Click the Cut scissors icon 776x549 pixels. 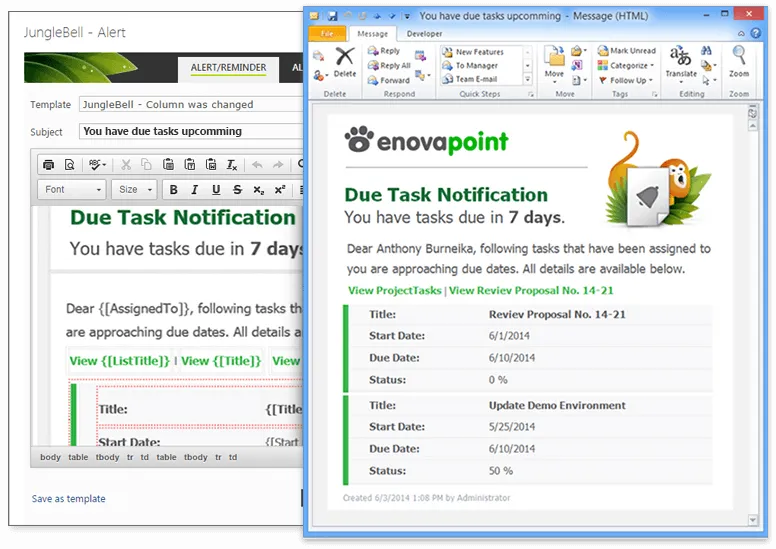point(126,165)
